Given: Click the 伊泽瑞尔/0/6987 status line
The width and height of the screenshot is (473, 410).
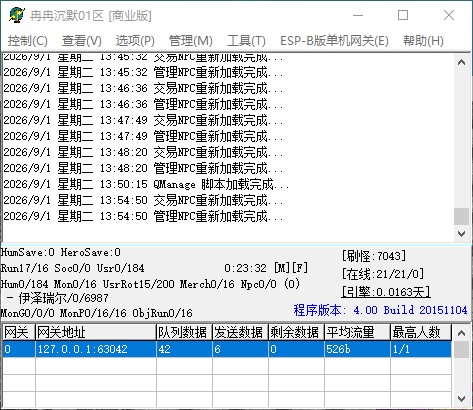Looking at the screenshot, I should click(58, 298).
